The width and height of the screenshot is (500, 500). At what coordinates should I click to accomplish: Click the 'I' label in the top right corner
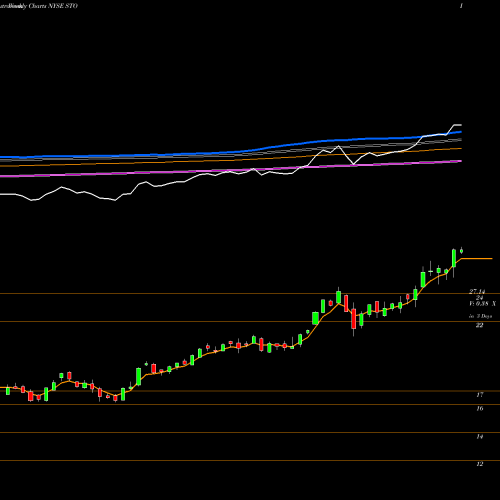click(x=461, y=6)
